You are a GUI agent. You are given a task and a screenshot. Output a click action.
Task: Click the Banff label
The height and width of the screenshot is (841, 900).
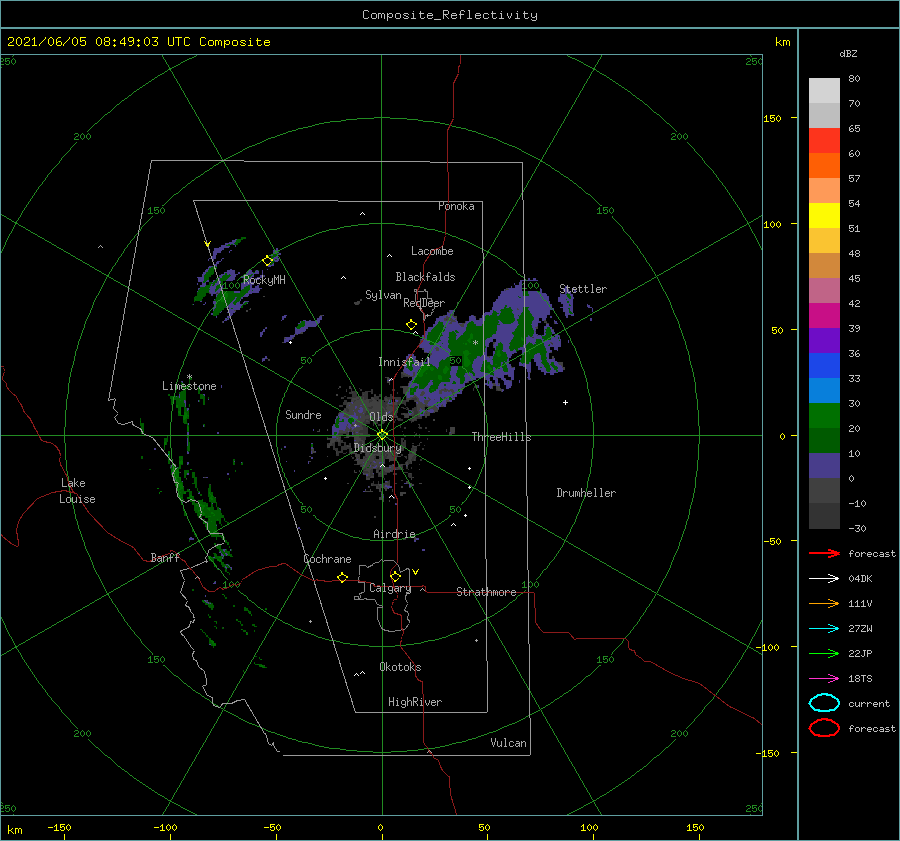coord(165,557)
